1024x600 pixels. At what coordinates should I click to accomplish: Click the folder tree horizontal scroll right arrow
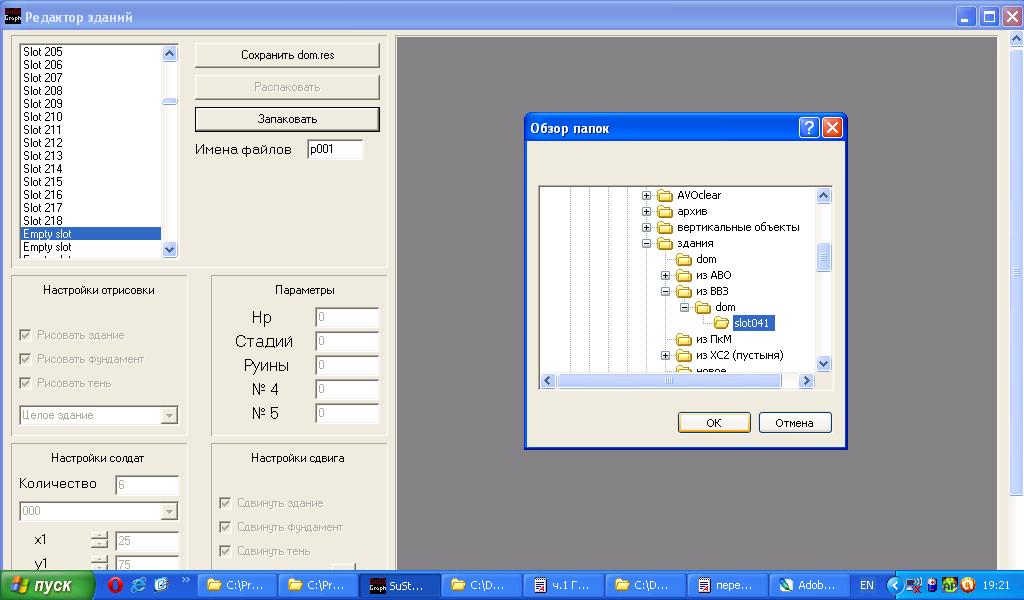click(807, 381)
